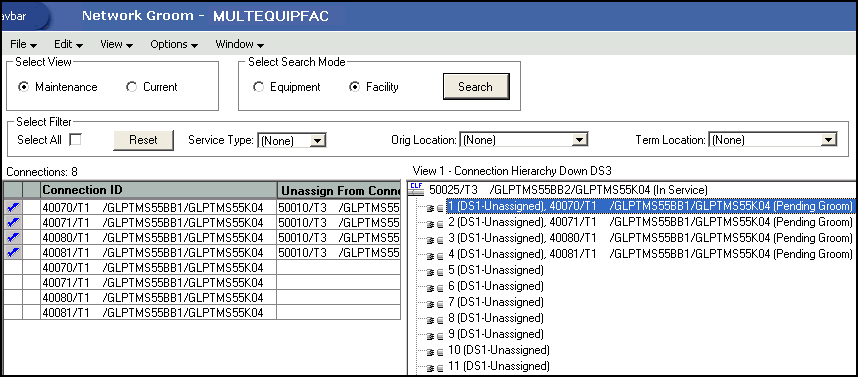Click the port icon for DS1 slot 10
This screenshot has height=377, width=858.
tap(435, 351)
